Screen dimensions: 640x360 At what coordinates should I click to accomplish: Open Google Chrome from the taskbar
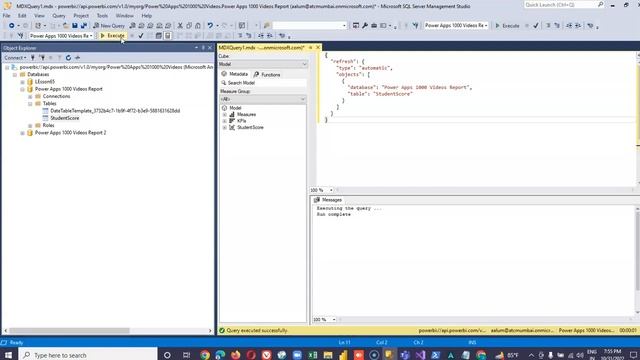pos(205,355)
